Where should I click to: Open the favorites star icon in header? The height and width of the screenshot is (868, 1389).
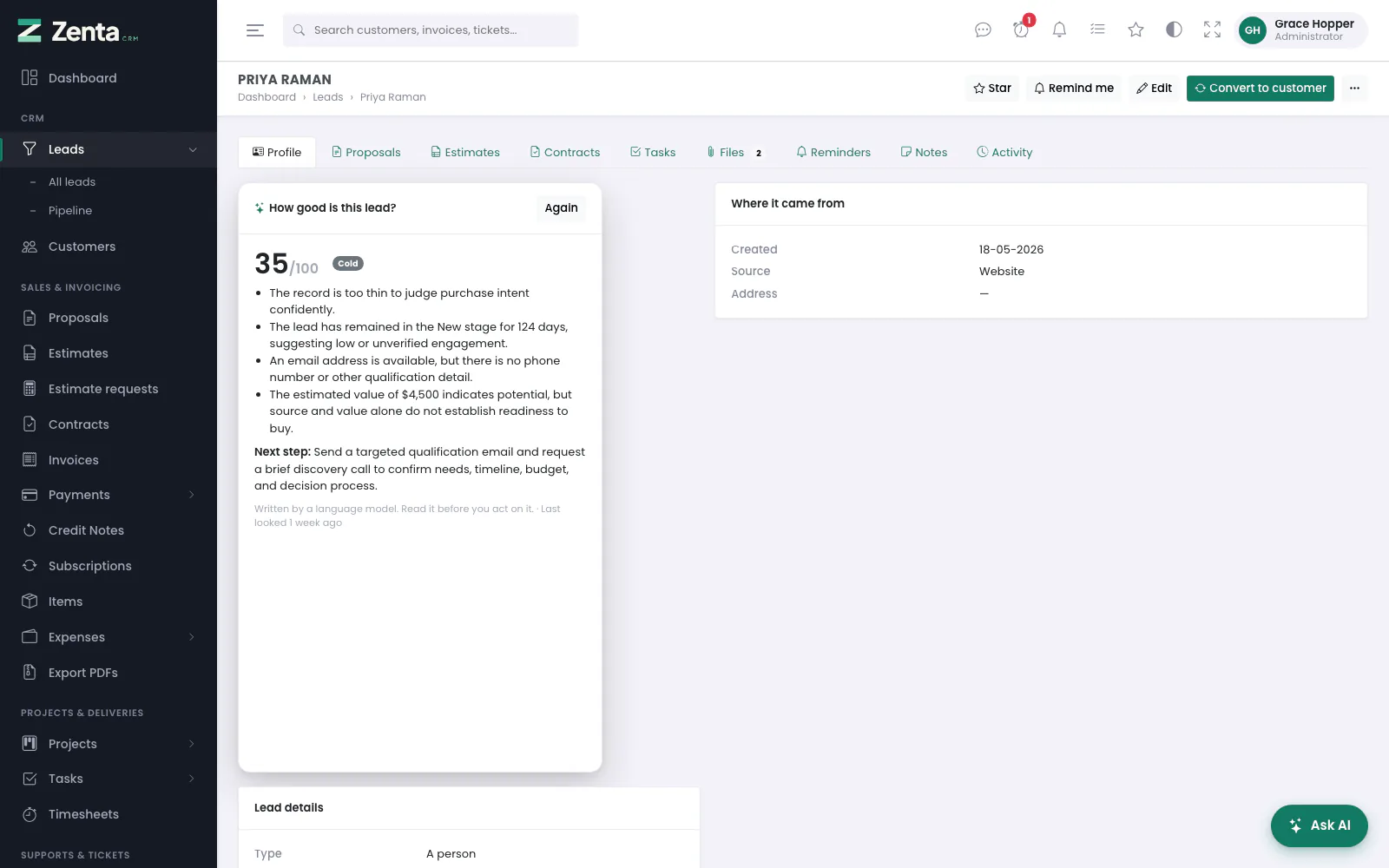1136,30
